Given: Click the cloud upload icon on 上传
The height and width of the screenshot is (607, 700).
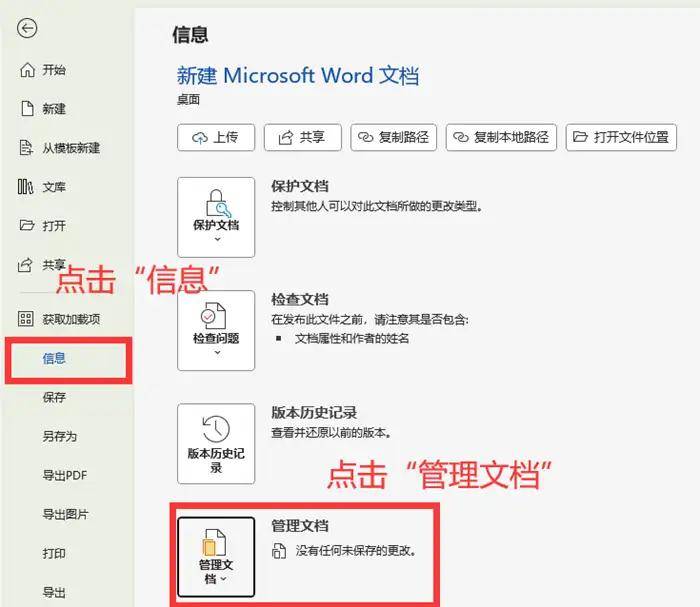Looking at the screenshot, I should (x=200, y=137).
